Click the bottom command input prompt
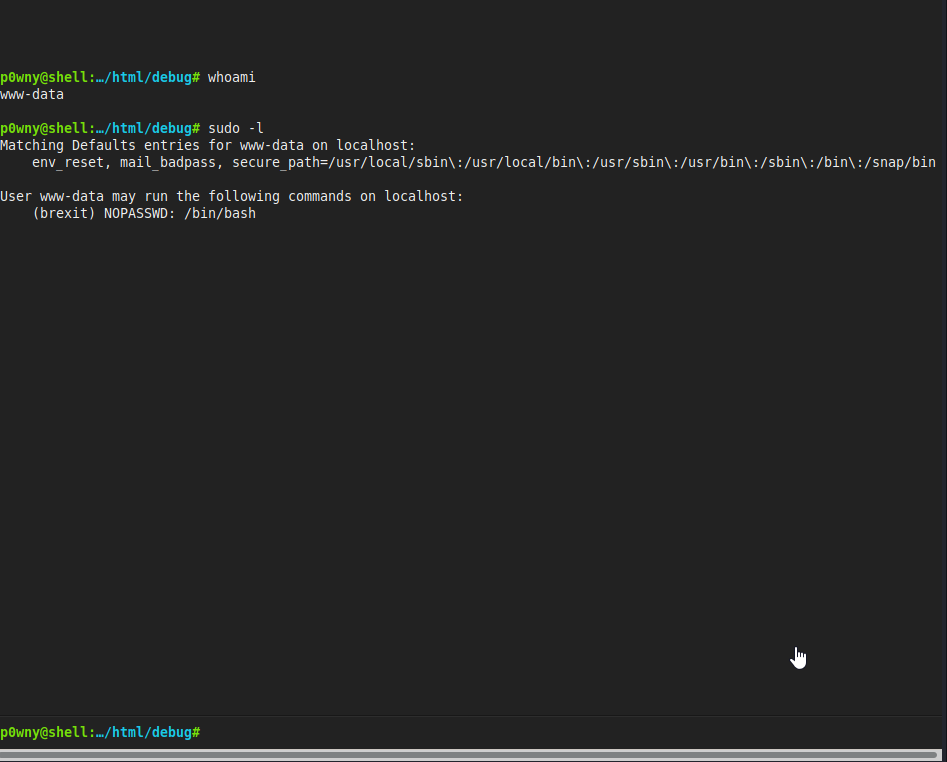 point(100,732)
